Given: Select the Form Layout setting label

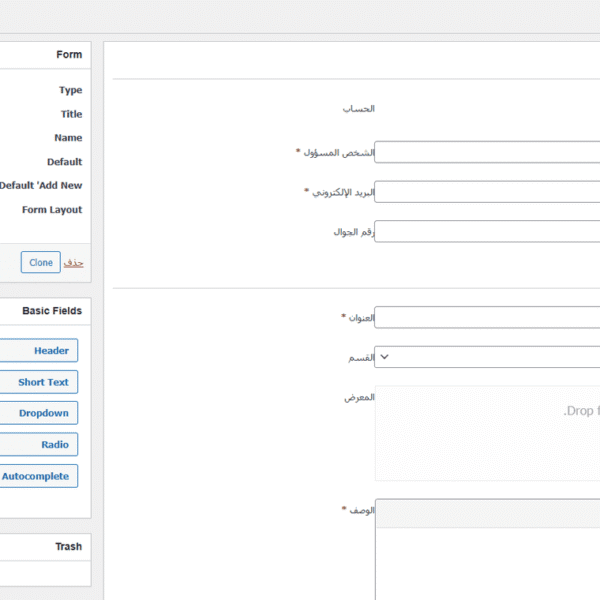Looking at the screenshot, I should click(52, 210).
